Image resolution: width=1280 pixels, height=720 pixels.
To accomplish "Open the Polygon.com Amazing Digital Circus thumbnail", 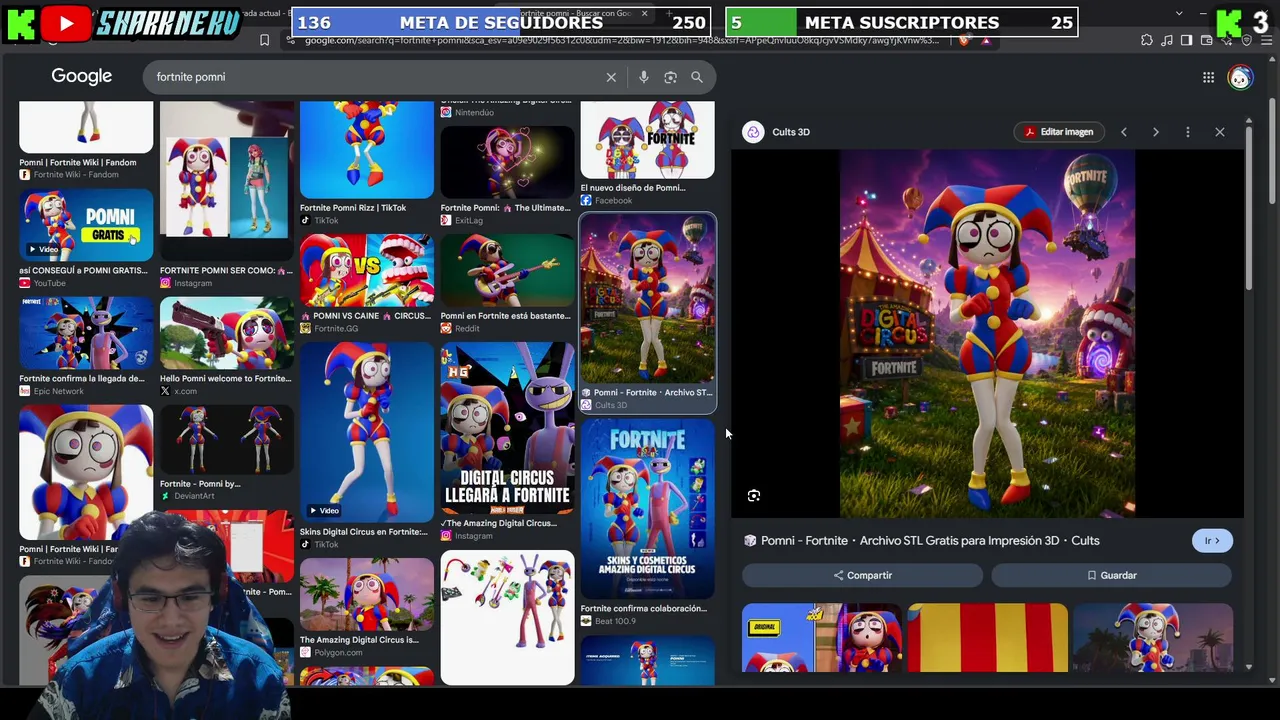I will (367, 594).
